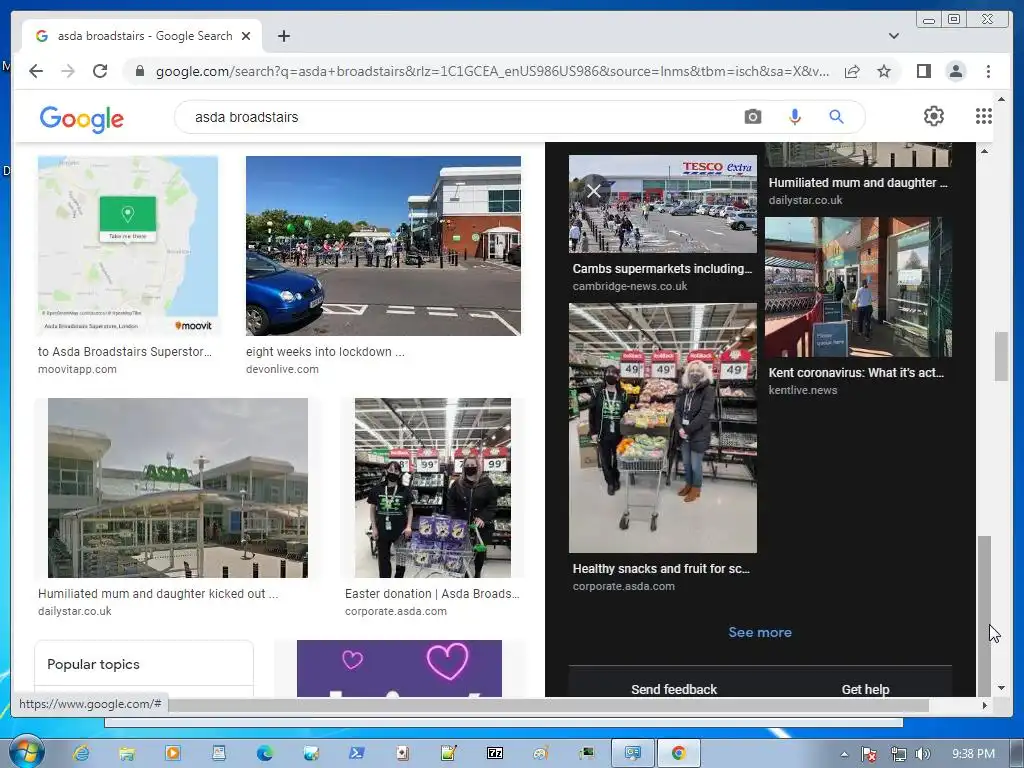
Task: Click the address bar URL
Action: click(492, 71)
